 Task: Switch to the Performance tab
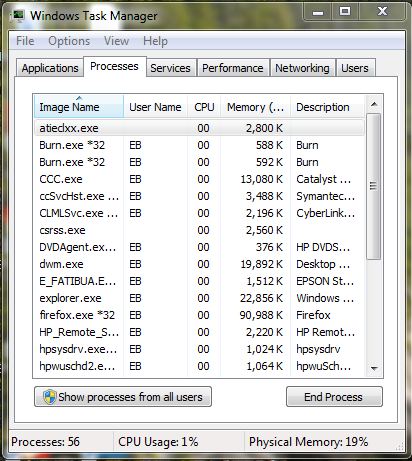[233, 68]
